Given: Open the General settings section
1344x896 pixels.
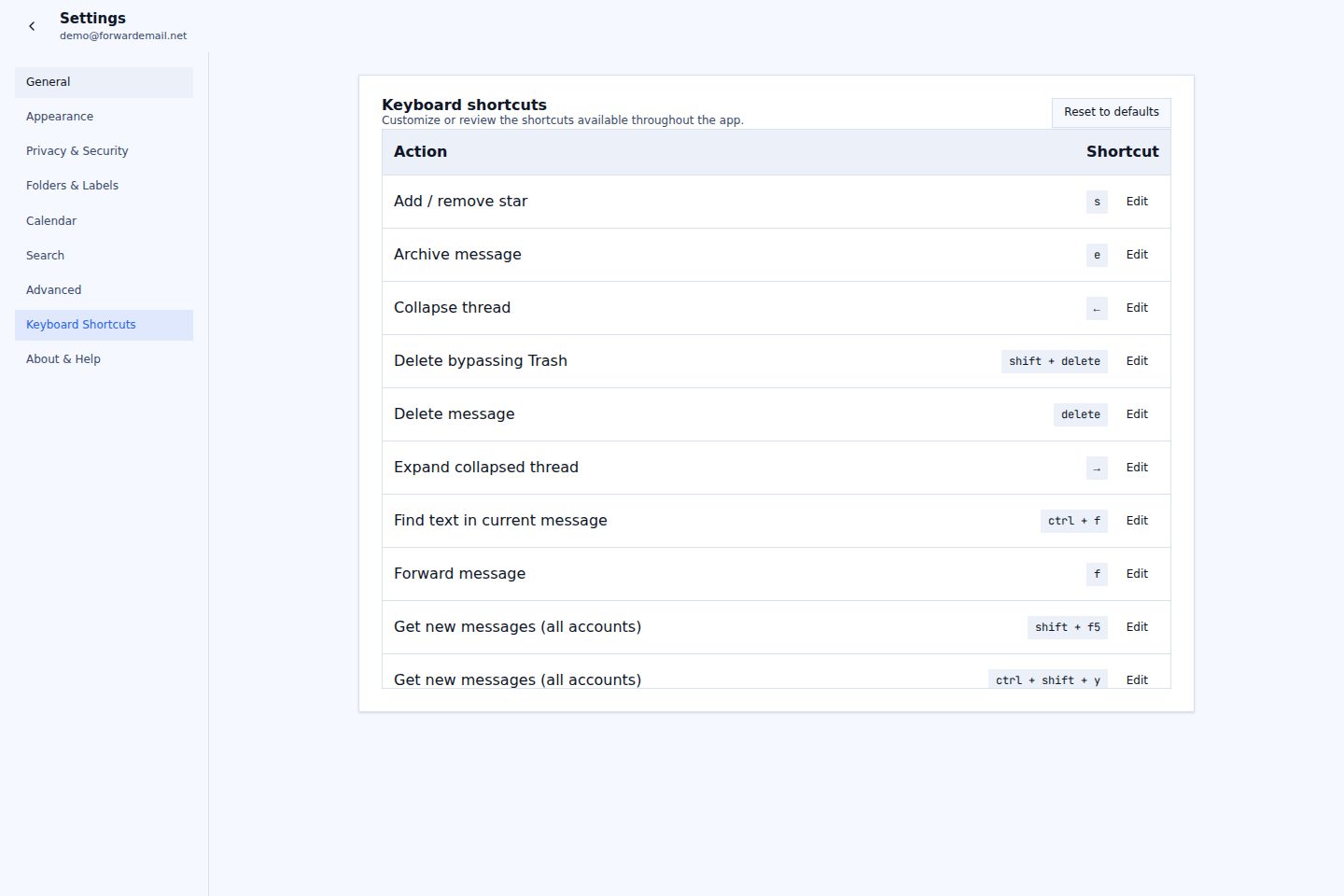Looking at the screenshot, I should pos(104,82).
